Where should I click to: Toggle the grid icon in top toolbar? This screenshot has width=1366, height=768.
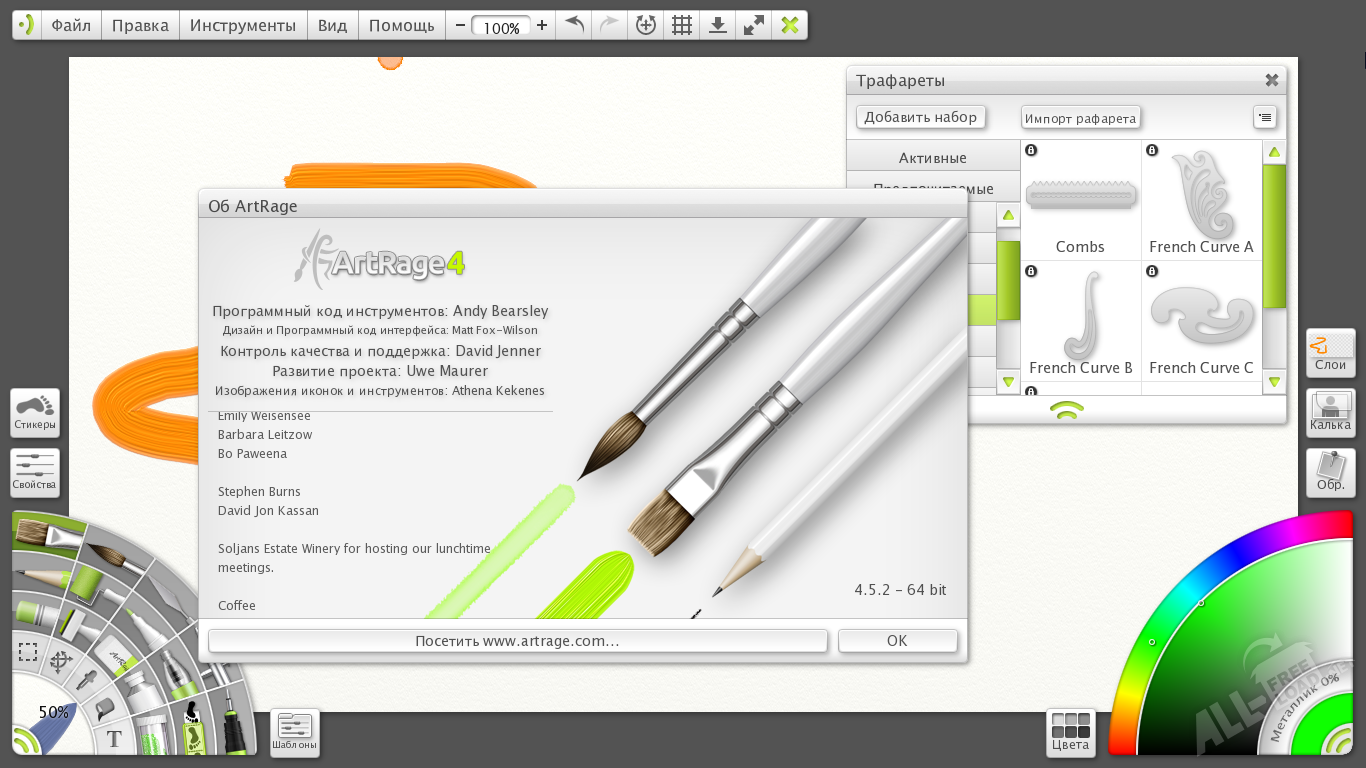pos(682,26)
